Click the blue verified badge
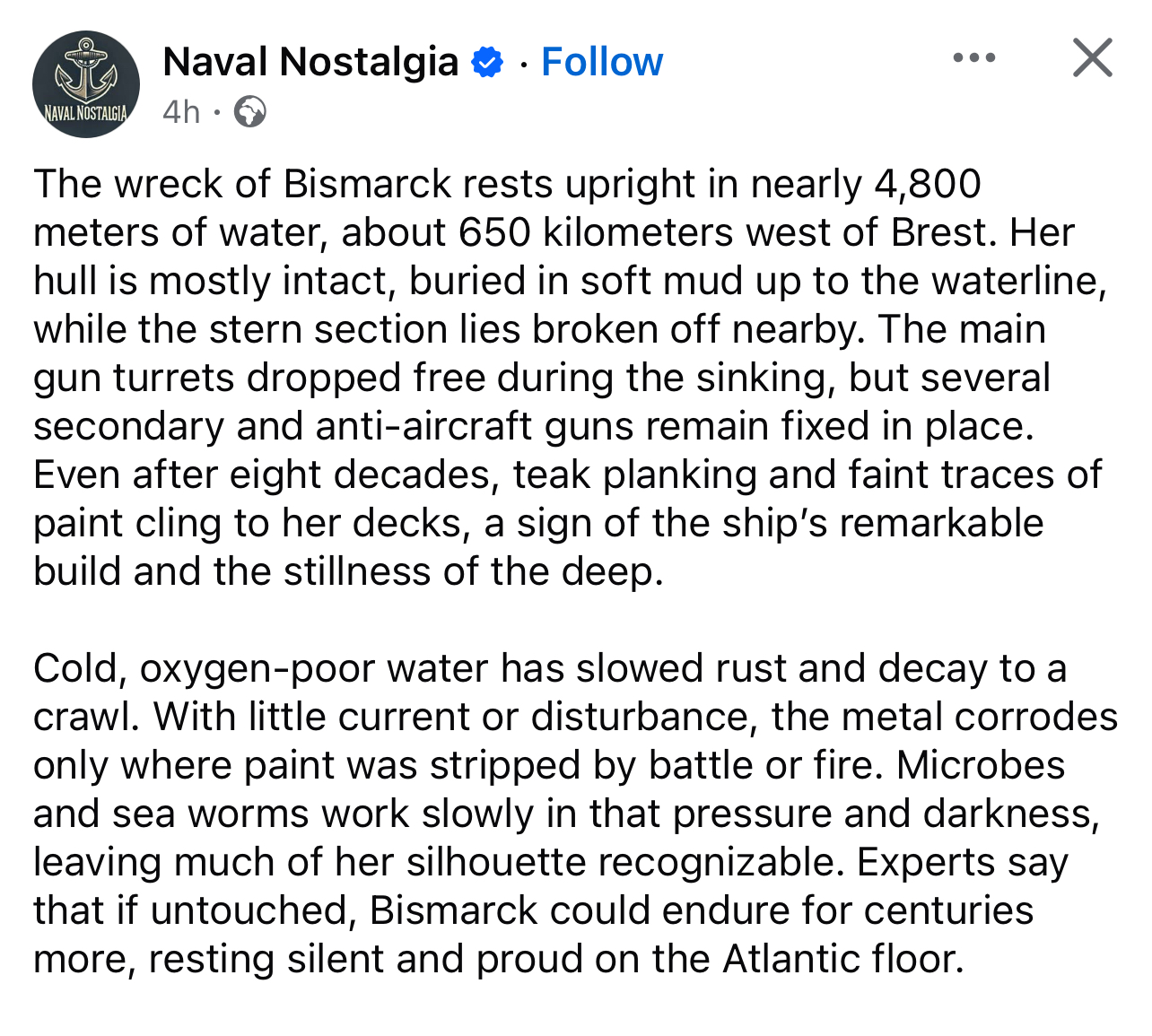Screen dimensions: 1152x1036 tap(487, 63)
